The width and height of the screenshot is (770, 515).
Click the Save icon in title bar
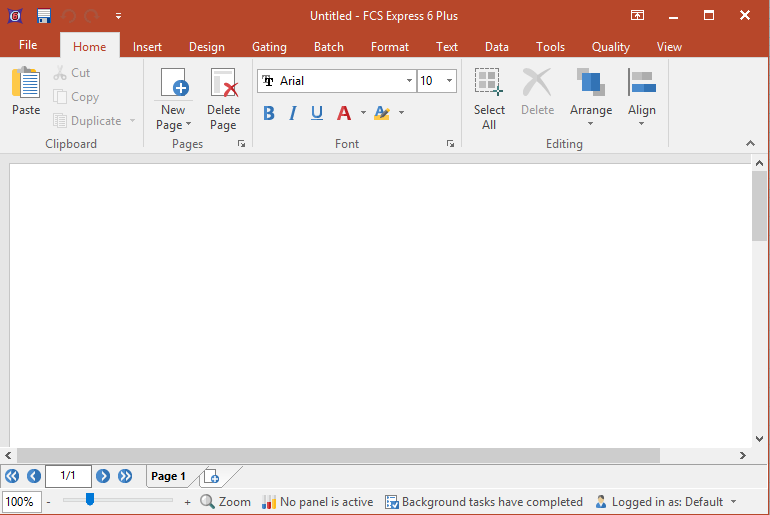click(44, 16)
